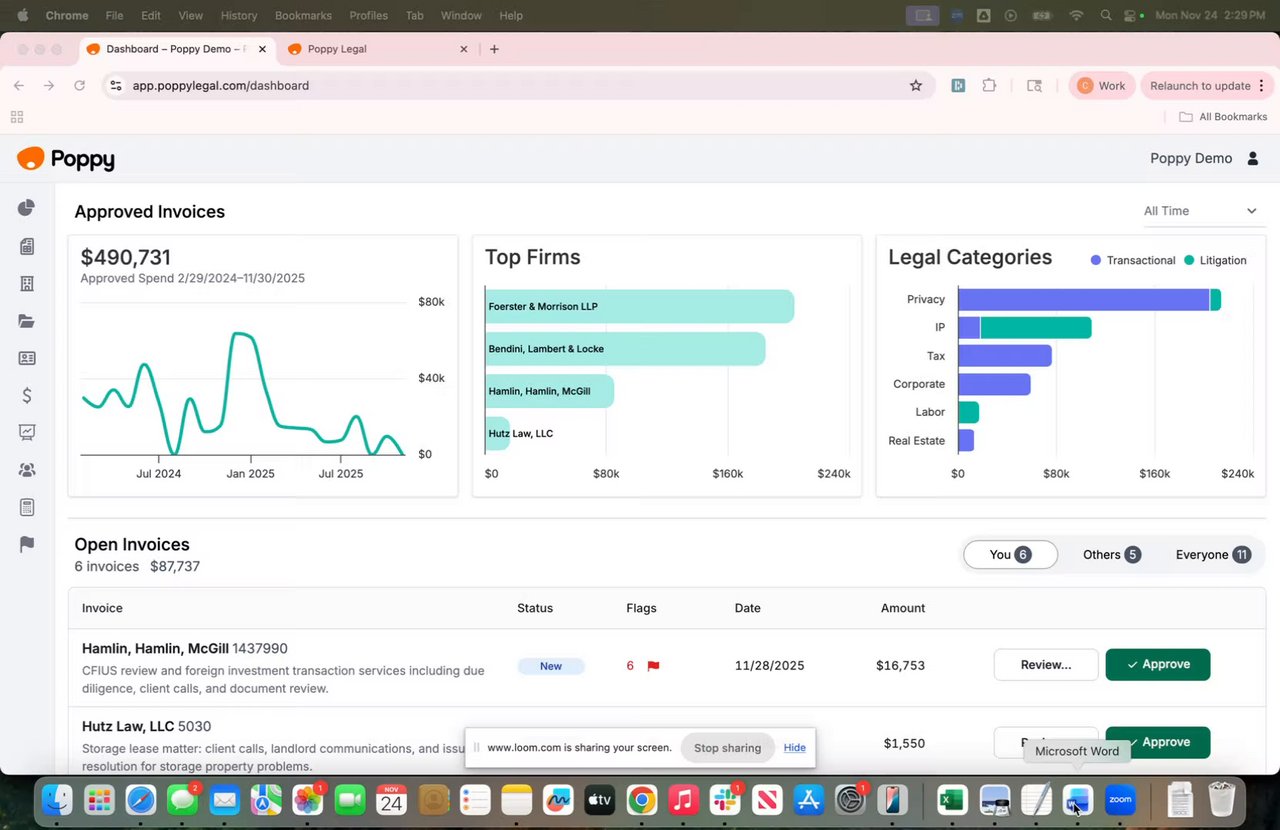Sort by the Status column header

point(535,608)
